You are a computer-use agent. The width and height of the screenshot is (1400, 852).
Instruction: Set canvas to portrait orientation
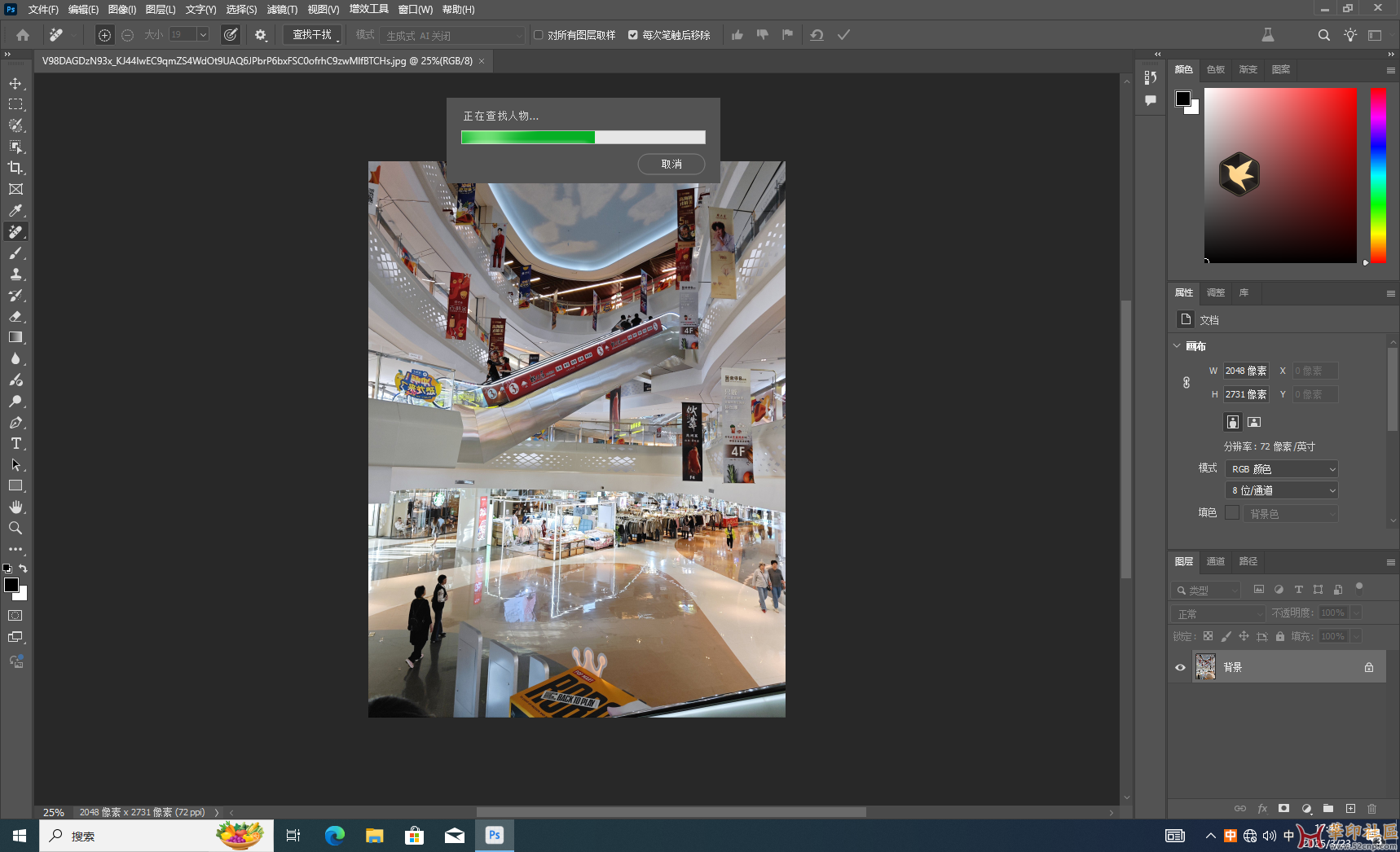pyautogui.click(x=1232, y=422)
